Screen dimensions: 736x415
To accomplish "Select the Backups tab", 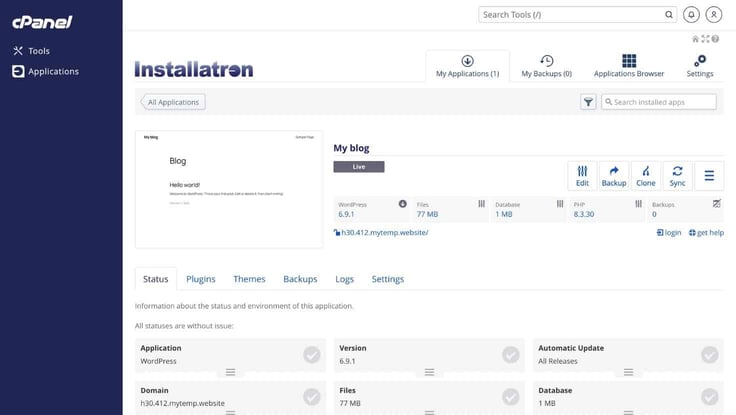I will 300,279.
